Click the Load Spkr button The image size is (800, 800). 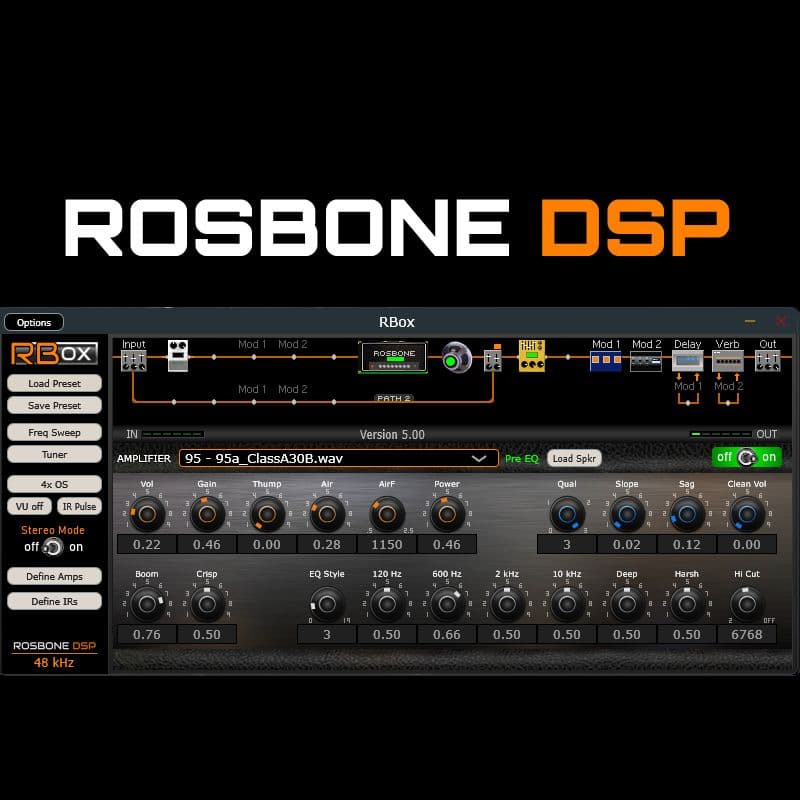point(574,458)
